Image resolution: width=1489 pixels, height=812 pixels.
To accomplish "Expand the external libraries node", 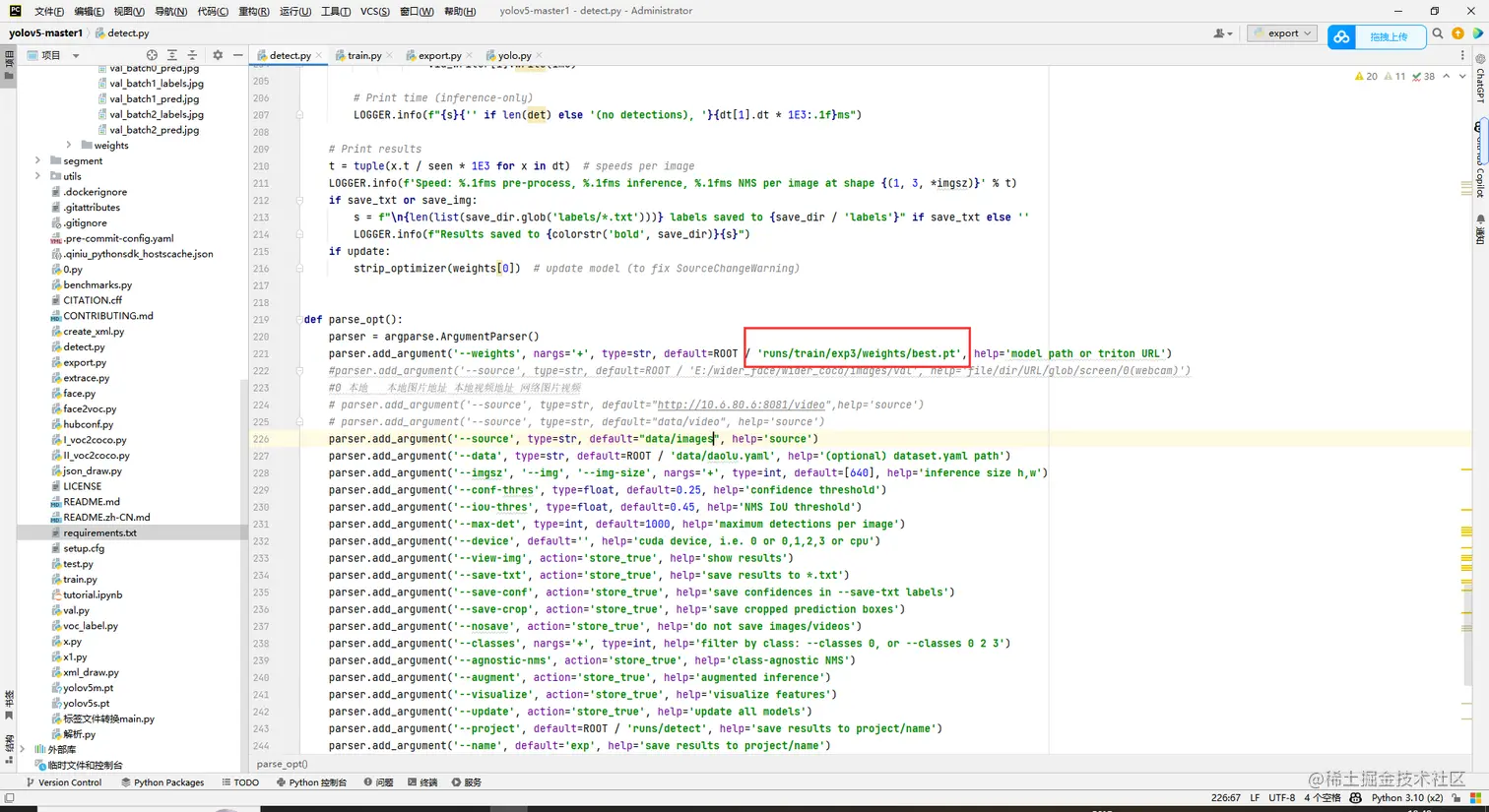I will pos(23,749).
